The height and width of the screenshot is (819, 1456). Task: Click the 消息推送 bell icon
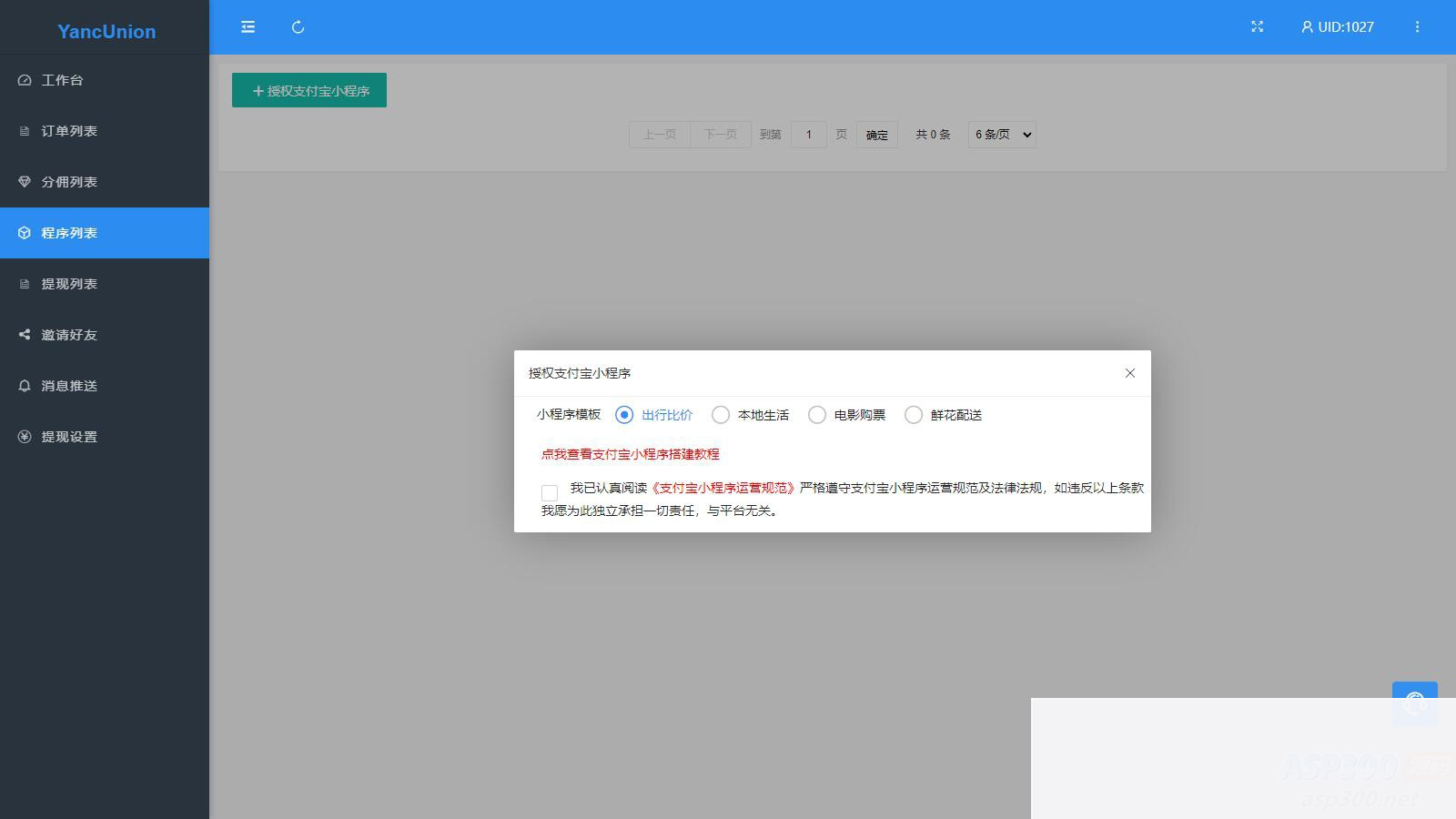[25, 386]
